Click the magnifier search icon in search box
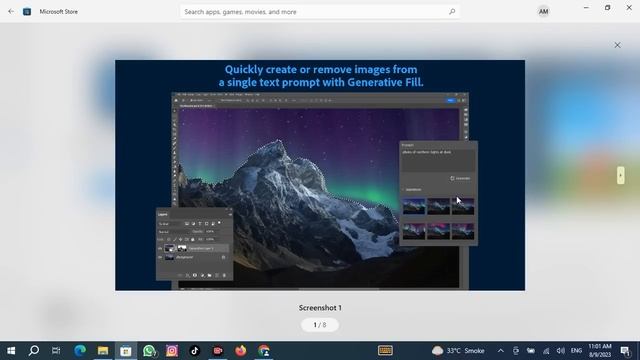 [452, 12]
